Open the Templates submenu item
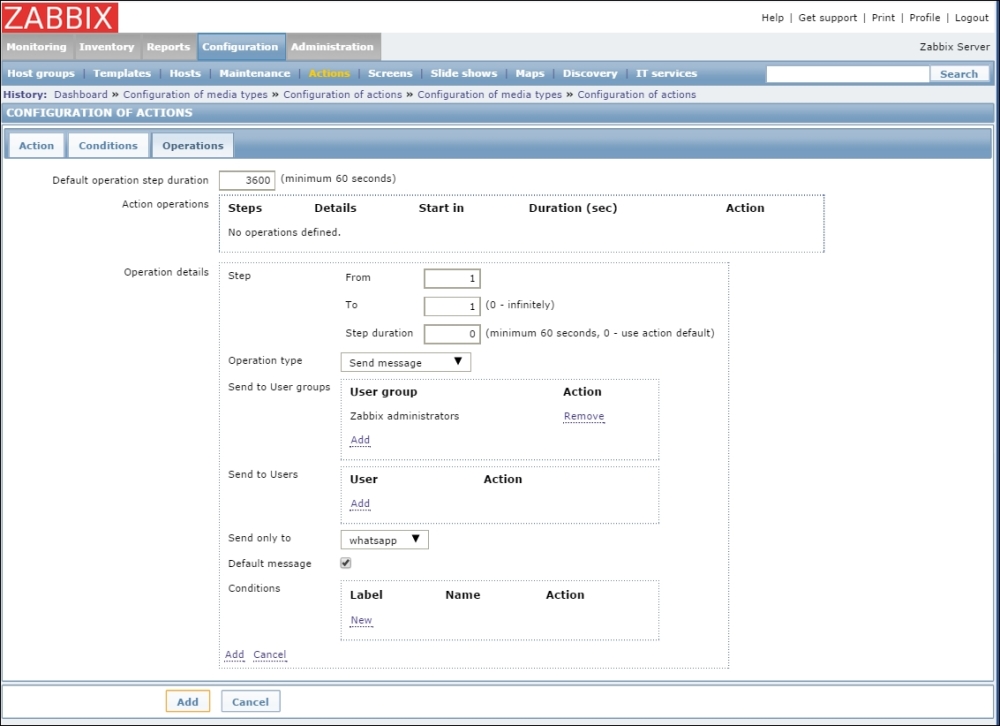1000x726 pixels. (122, 73)
